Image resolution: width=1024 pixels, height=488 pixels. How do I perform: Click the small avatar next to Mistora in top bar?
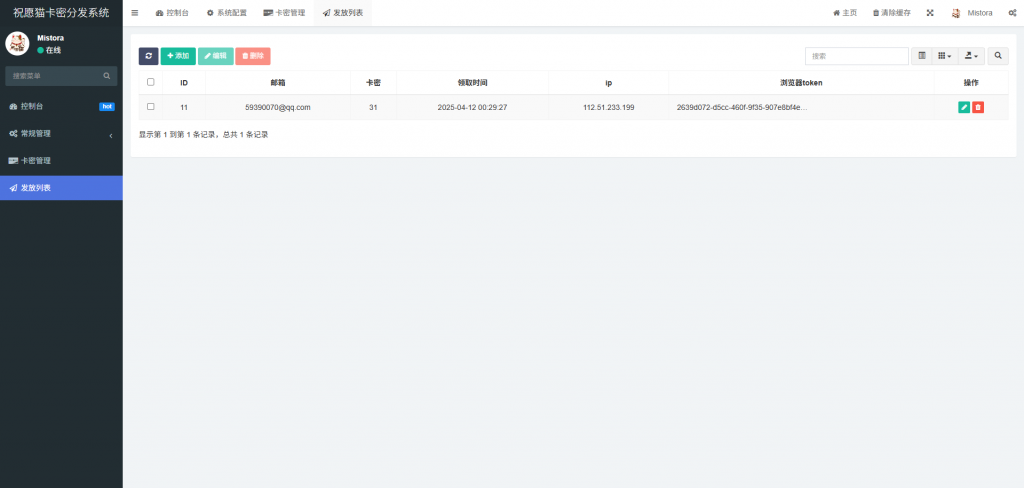[x=956, y=13]
